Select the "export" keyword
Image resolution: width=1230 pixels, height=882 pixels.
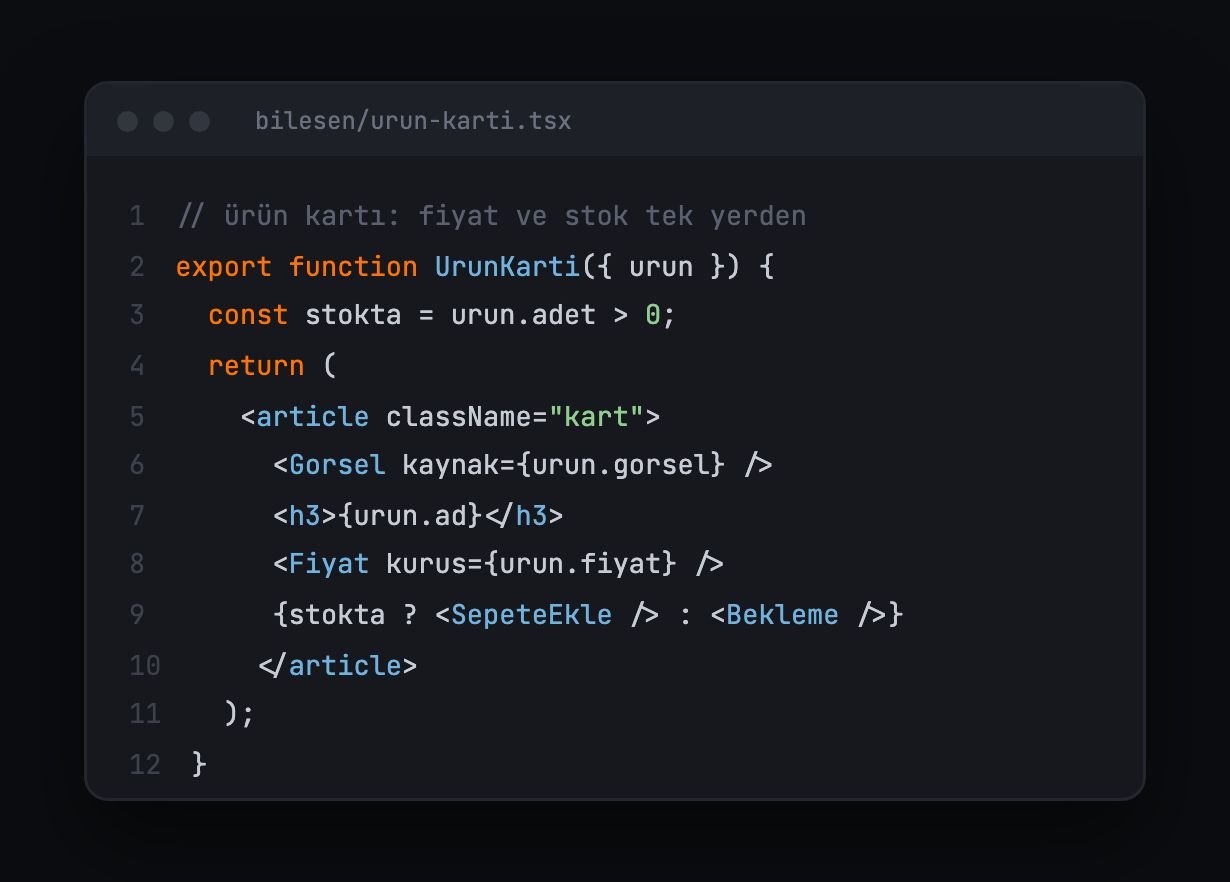(224, 267)
